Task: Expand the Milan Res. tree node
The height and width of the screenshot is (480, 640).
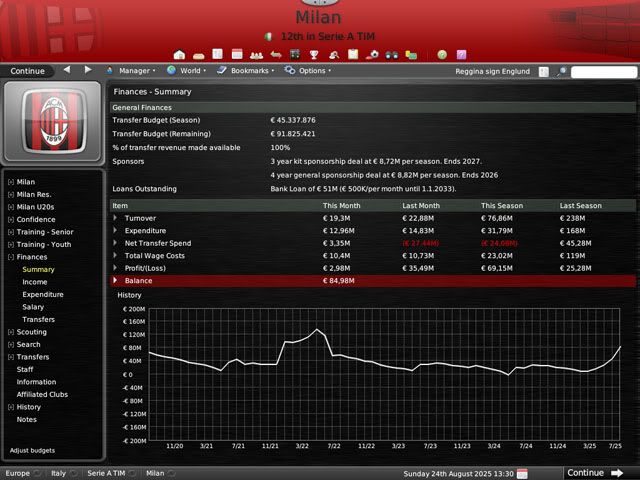Action: (x=11, y=195)
